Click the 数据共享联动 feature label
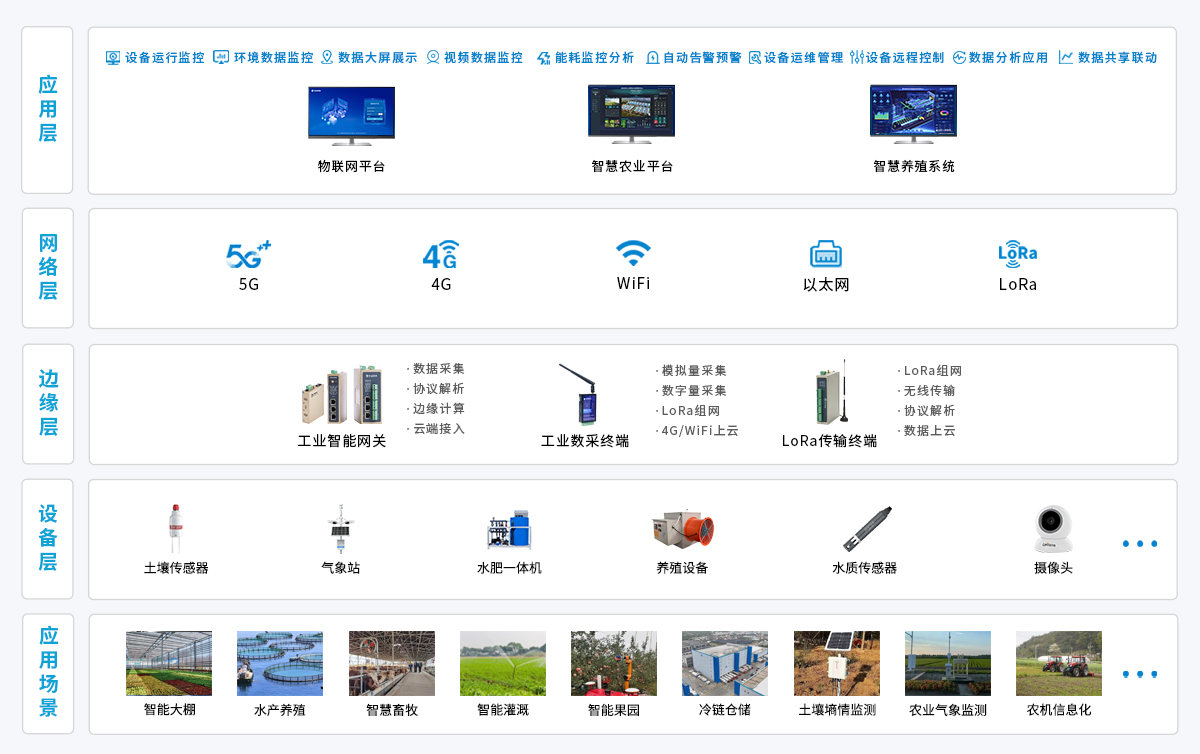1200x754 pixels. [x=1108, y=58]
